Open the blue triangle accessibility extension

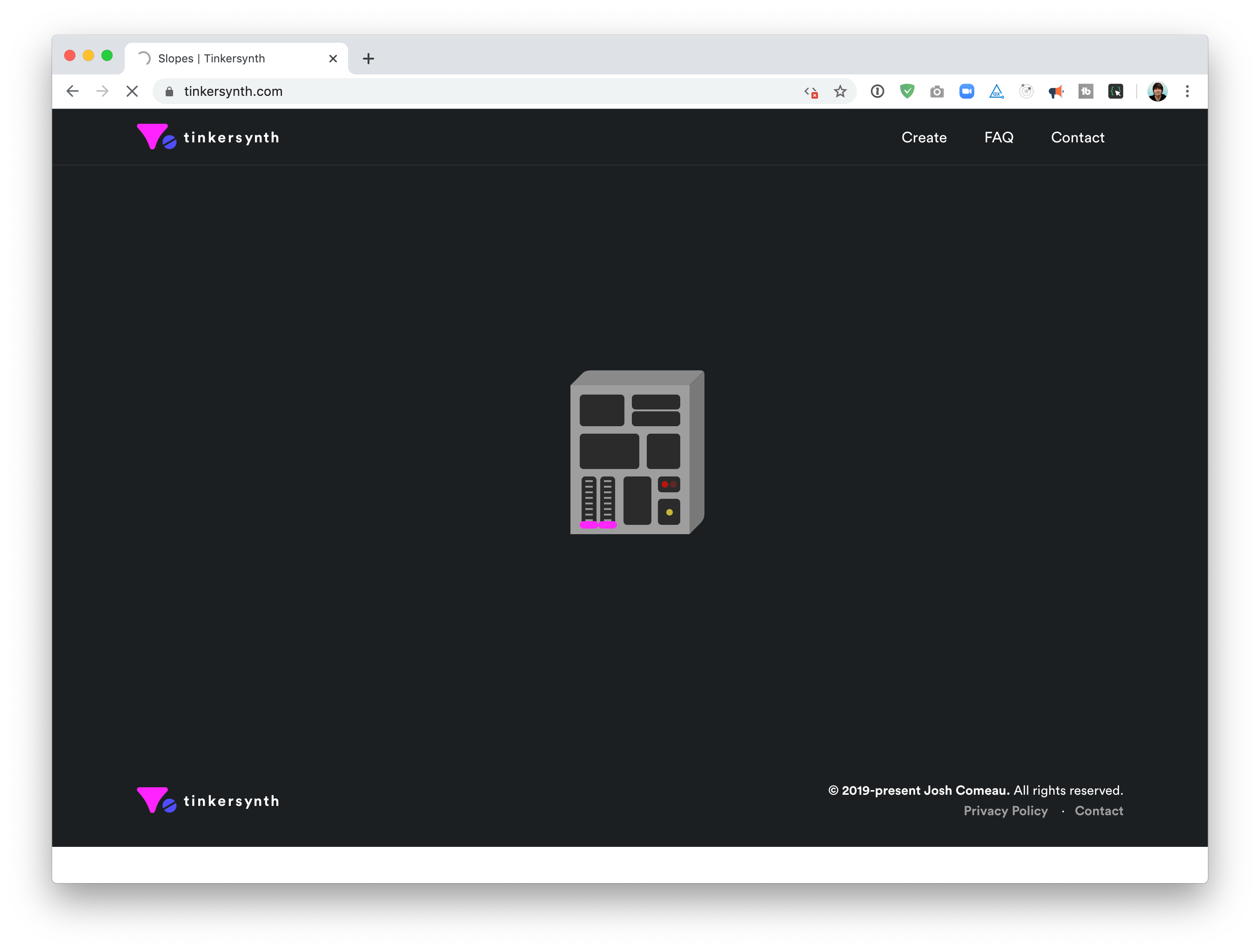click(x=996, y=91)
